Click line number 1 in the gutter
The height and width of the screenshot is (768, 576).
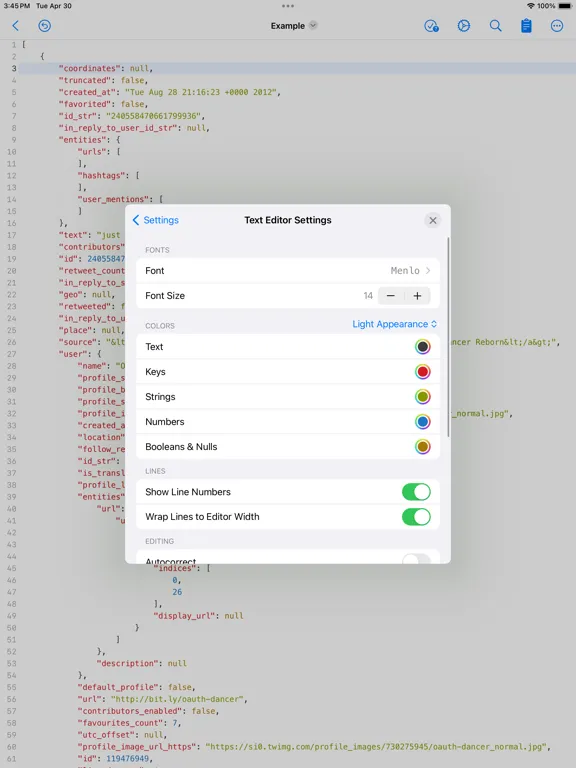tap(14, 45)
